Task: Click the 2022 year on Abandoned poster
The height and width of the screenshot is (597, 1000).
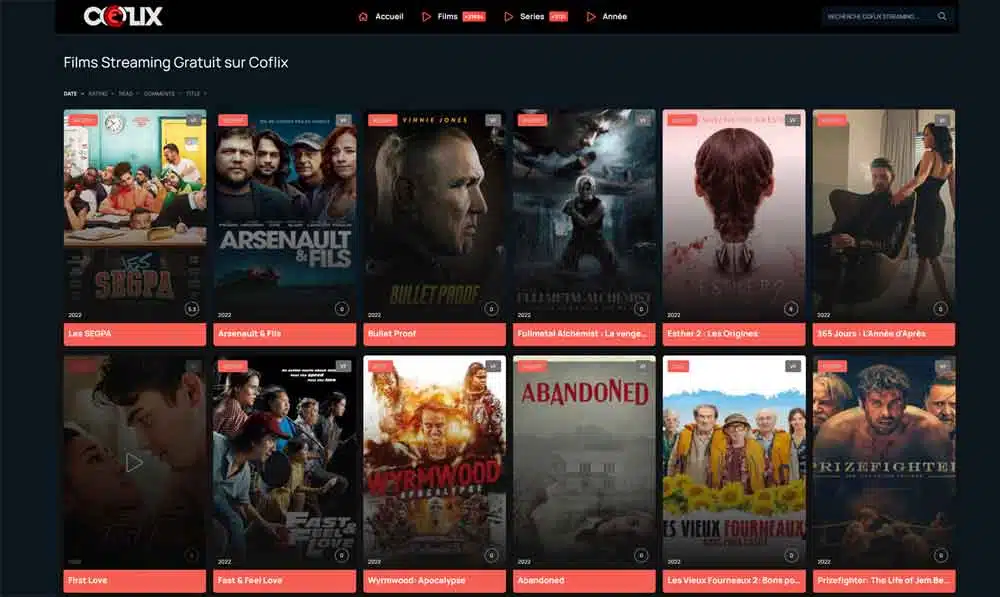Action: pos(524,562)
